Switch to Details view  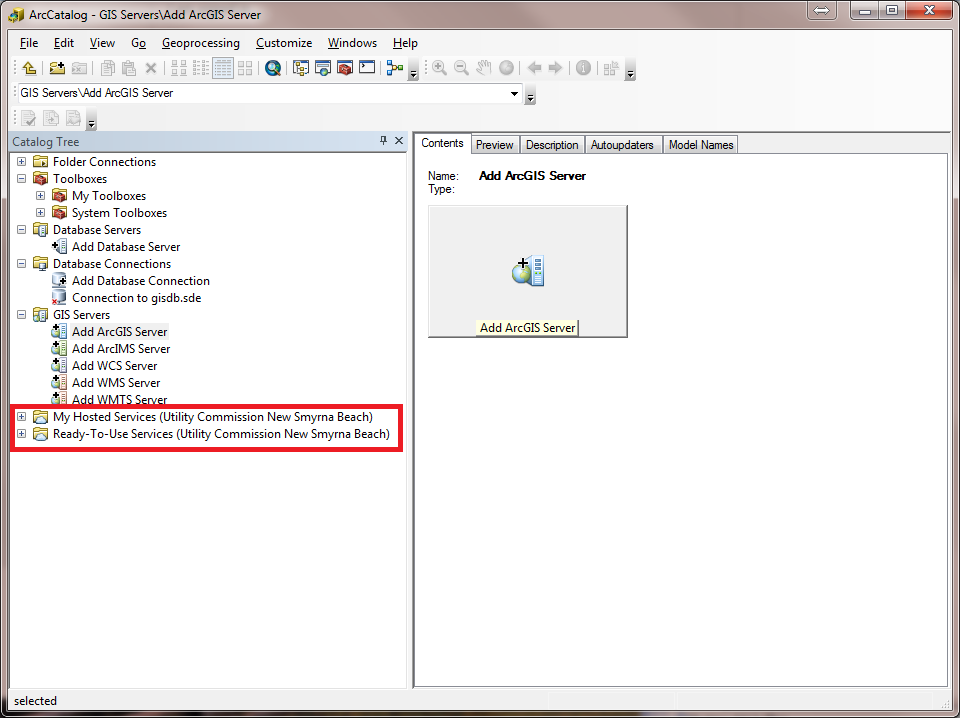pos(223,68)
